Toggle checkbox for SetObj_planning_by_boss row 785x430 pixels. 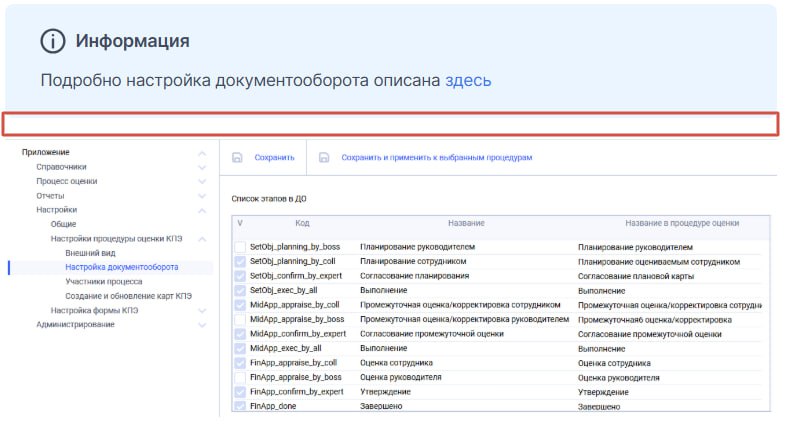click(239, 247)
